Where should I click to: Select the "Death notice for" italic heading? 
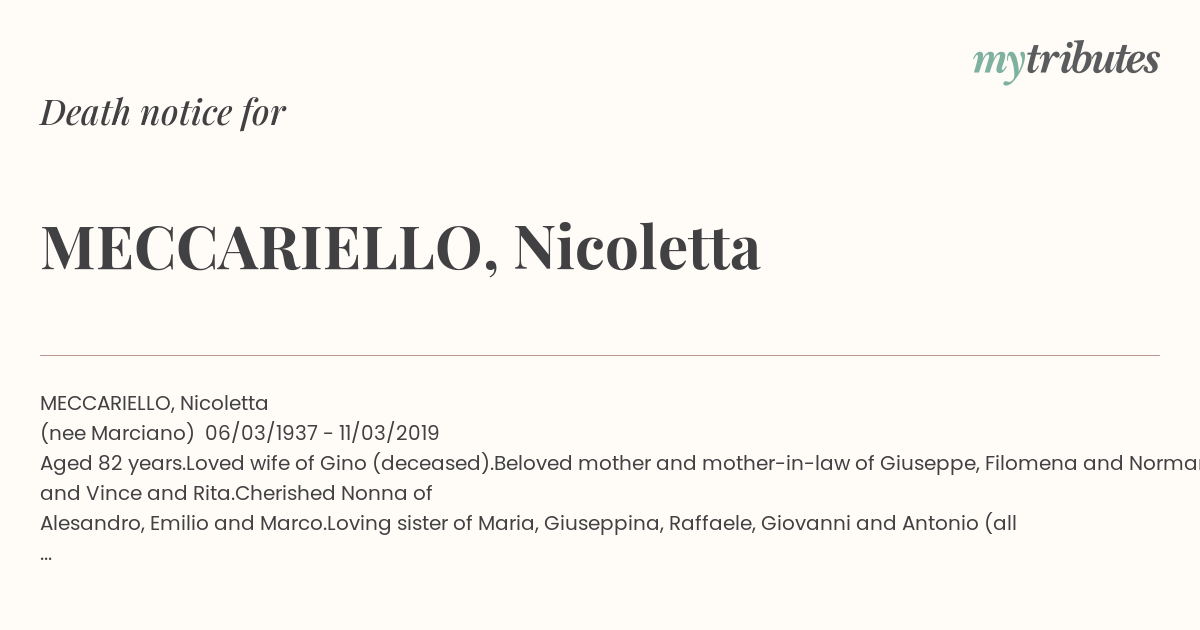163,112
